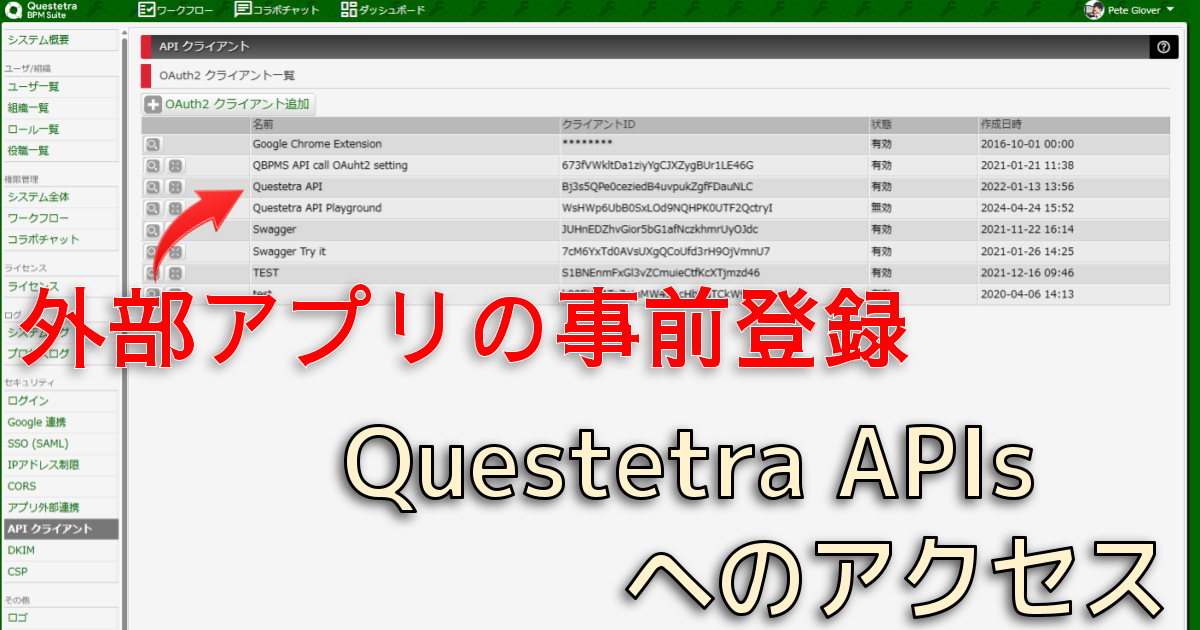Open アプリ外部連携 settings
The height and width of the screenshot is (630, 1200).
click(x=59, y=507)
